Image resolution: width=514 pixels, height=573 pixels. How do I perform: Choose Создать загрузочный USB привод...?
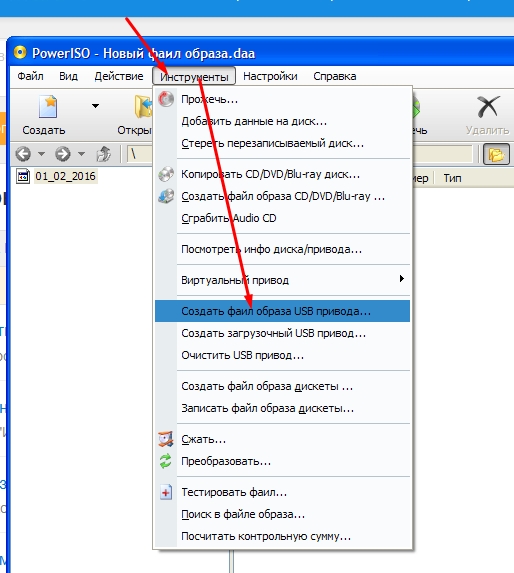coord(282,333)
